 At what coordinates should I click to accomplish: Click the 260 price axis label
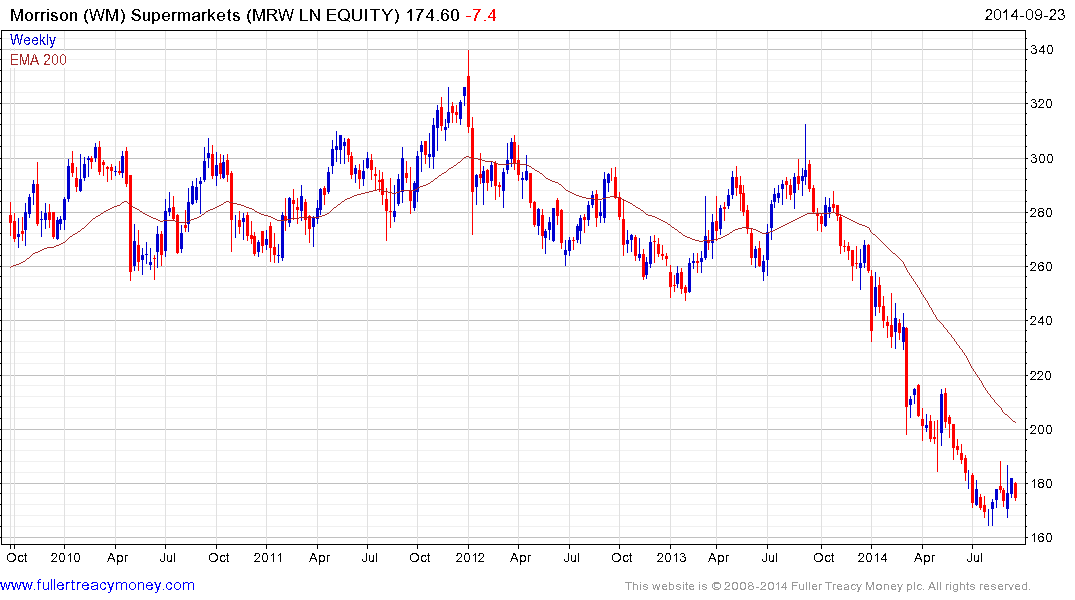click(x=1041, y=267)
